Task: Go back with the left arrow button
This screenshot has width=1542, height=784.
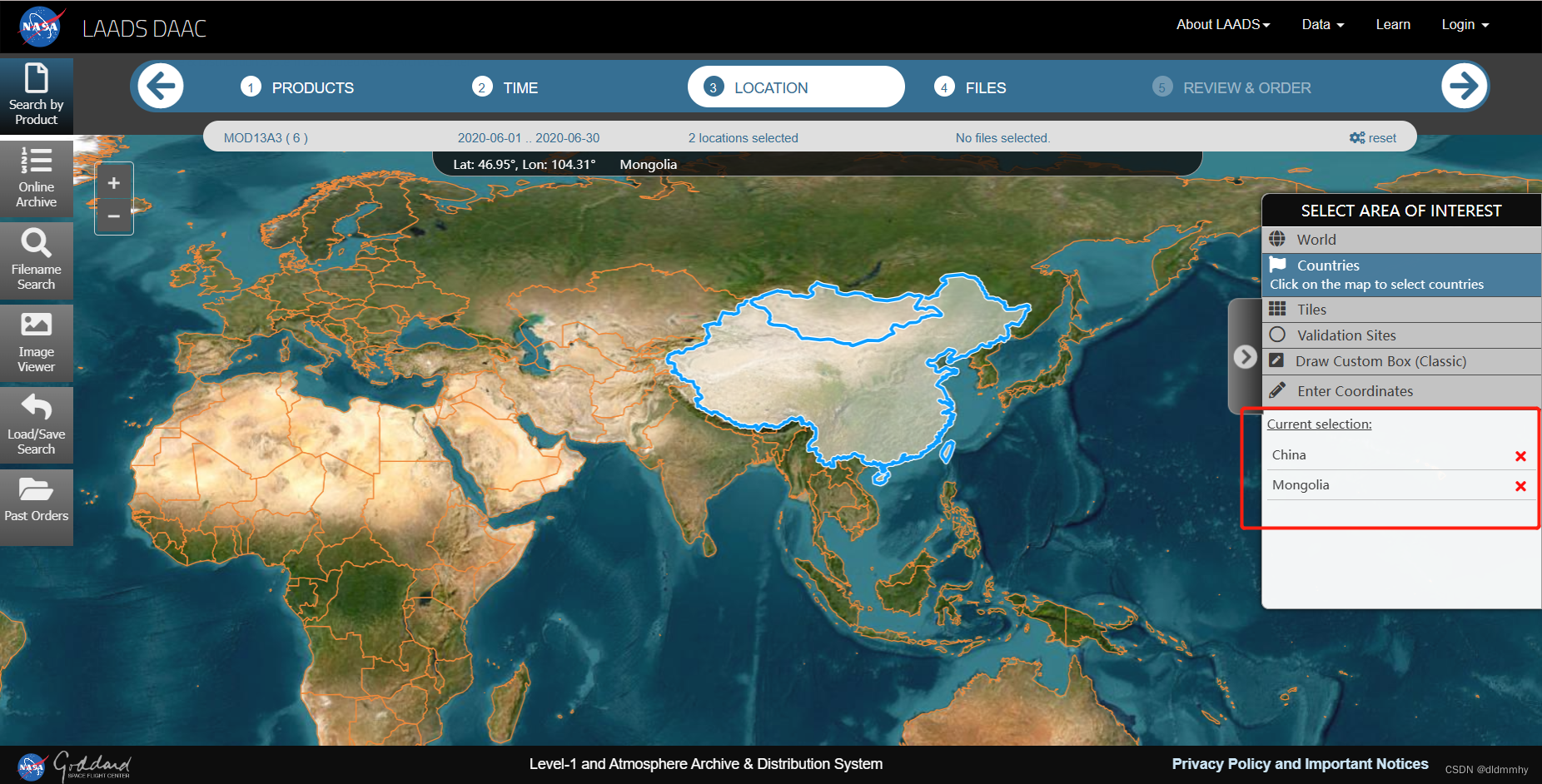Action: click(x=161, y=86)
